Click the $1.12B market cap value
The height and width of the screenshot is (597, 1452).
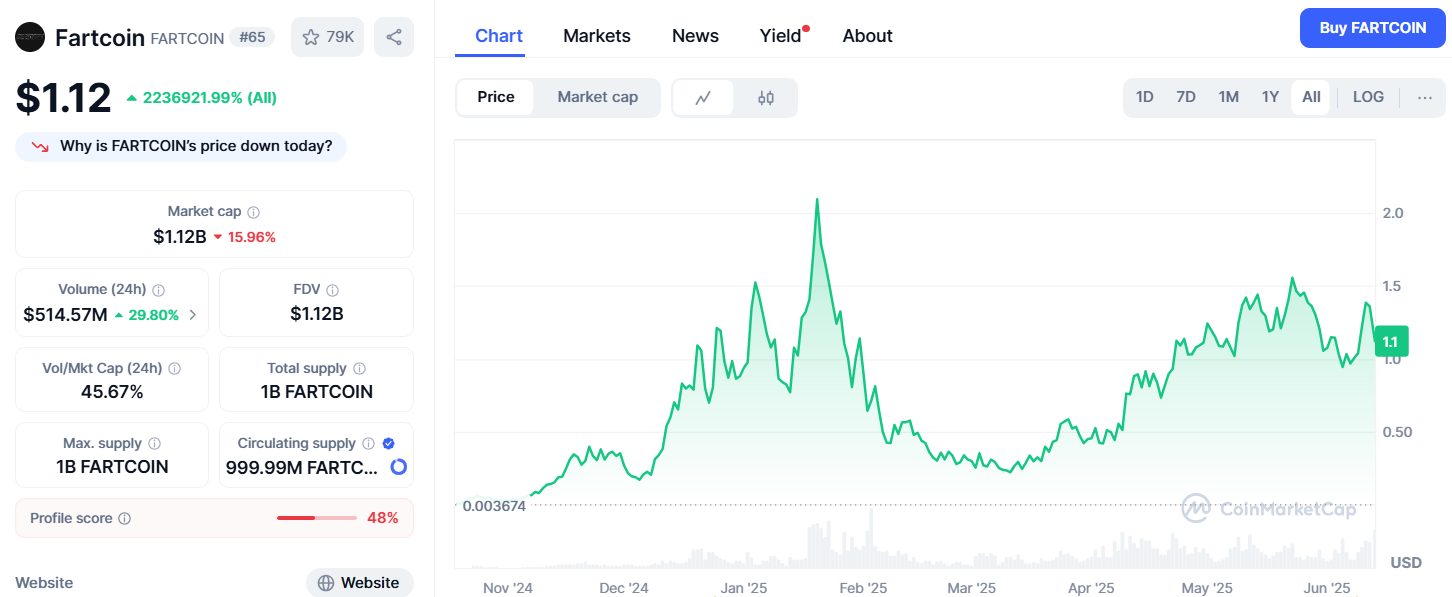point(180,237)
